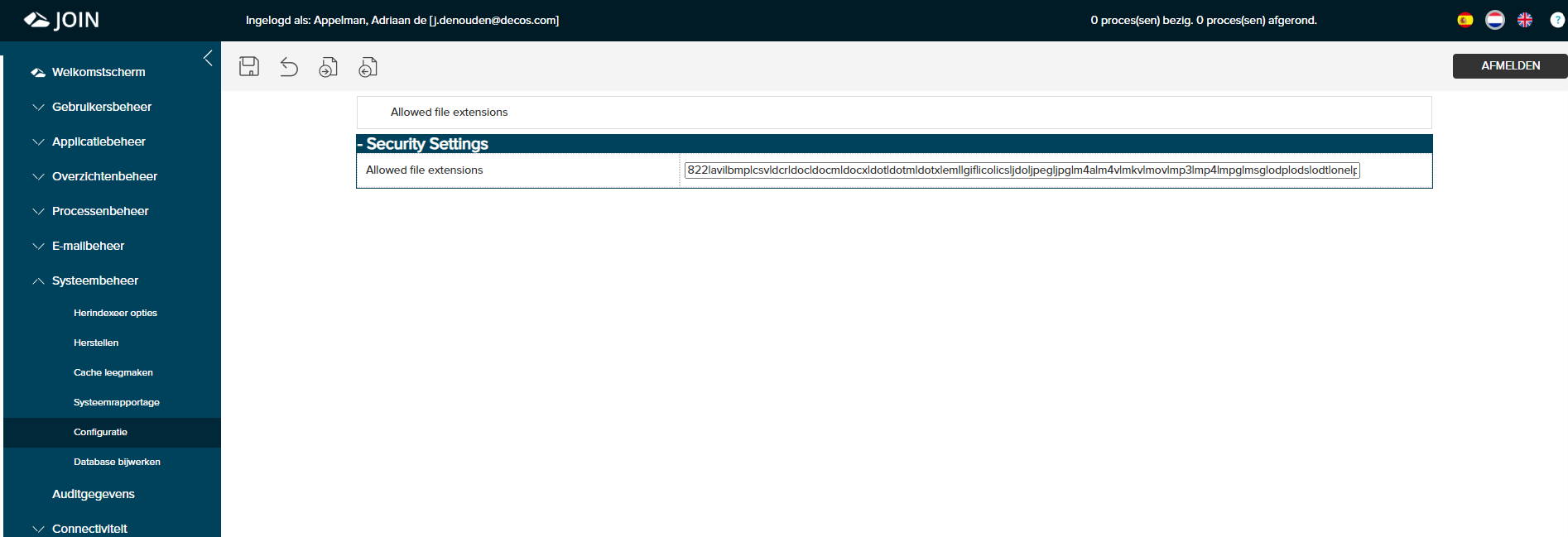Expand the Processenbeheer section
The height and width of the screenshot is (537, 1568).
(100, 211)
